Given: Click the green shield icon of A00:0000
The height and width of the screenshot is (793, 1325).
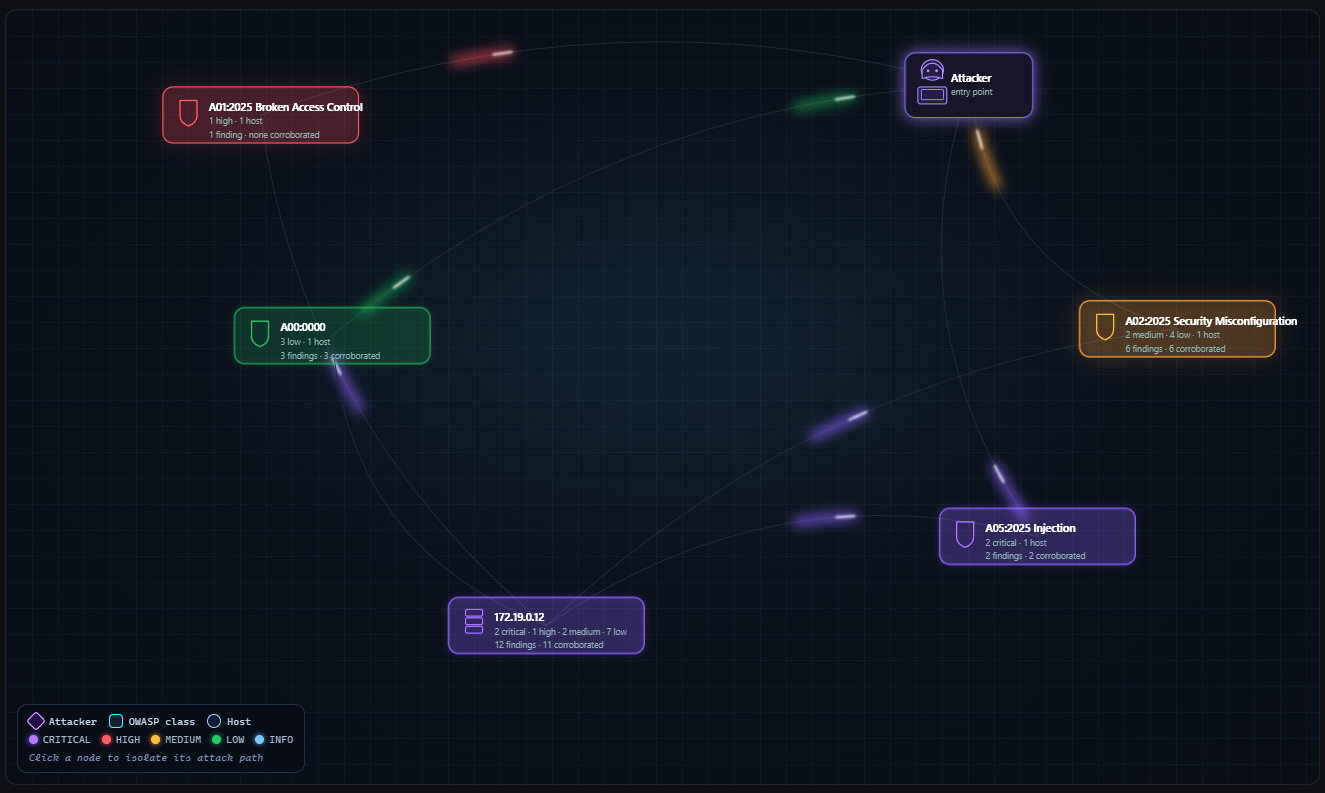Looking at the screenshot, I should [260, 334].
